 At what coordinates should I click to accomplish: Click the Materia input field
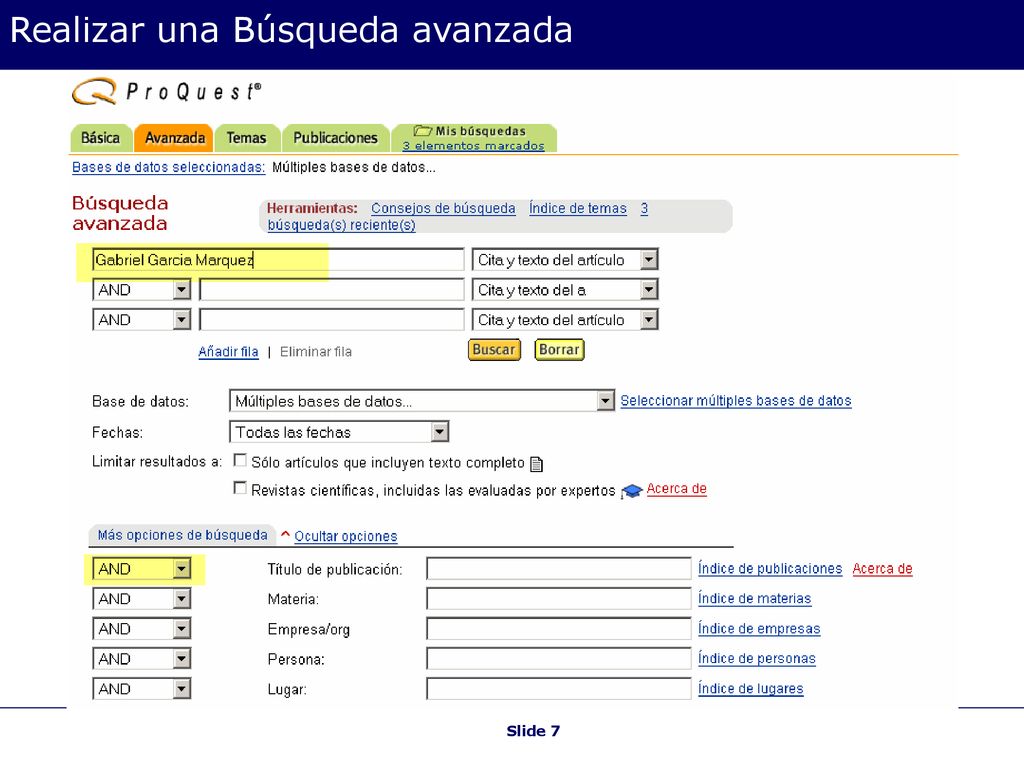coord(559,599)
